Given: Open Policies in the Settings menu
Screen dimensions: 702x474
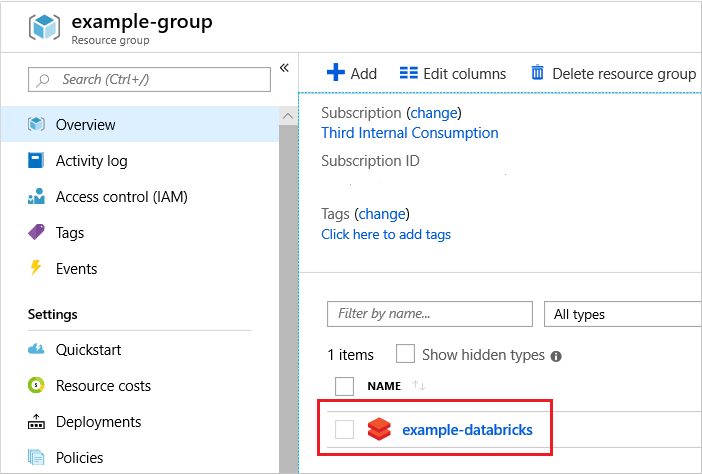Looking at the screenshot, I should tap(80, 458).
